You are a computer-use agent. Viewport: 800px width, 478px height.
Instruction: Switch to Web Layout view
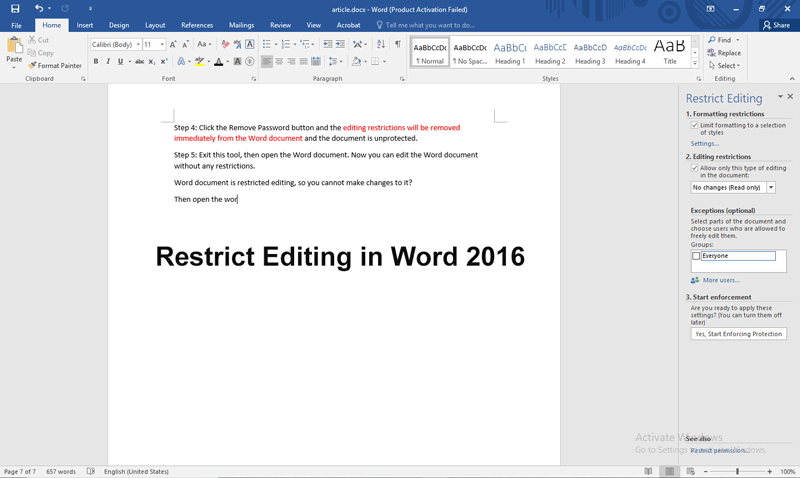coord(691,471)
